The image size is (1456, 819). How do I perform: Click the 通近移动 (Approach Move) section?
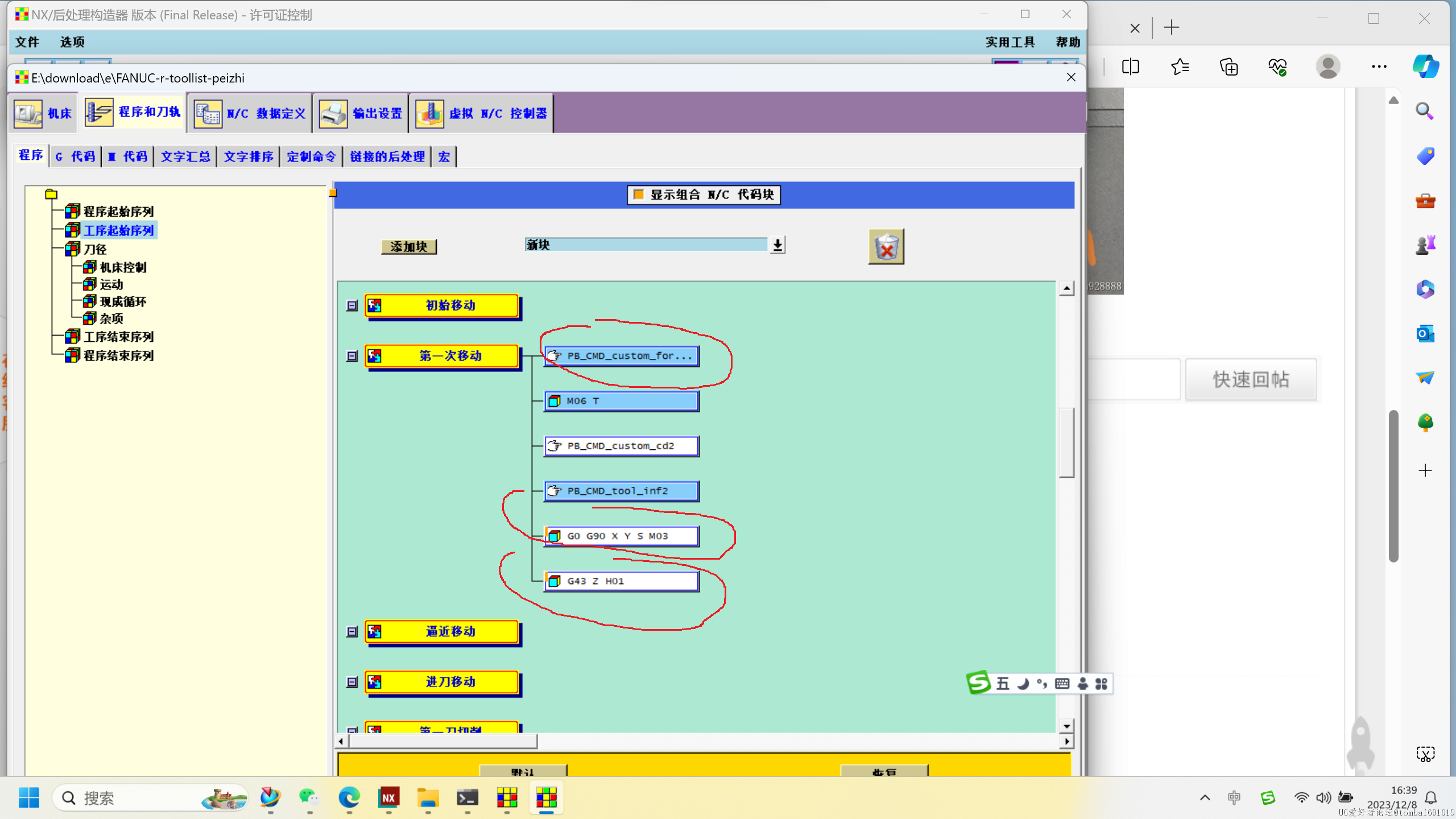449,630
